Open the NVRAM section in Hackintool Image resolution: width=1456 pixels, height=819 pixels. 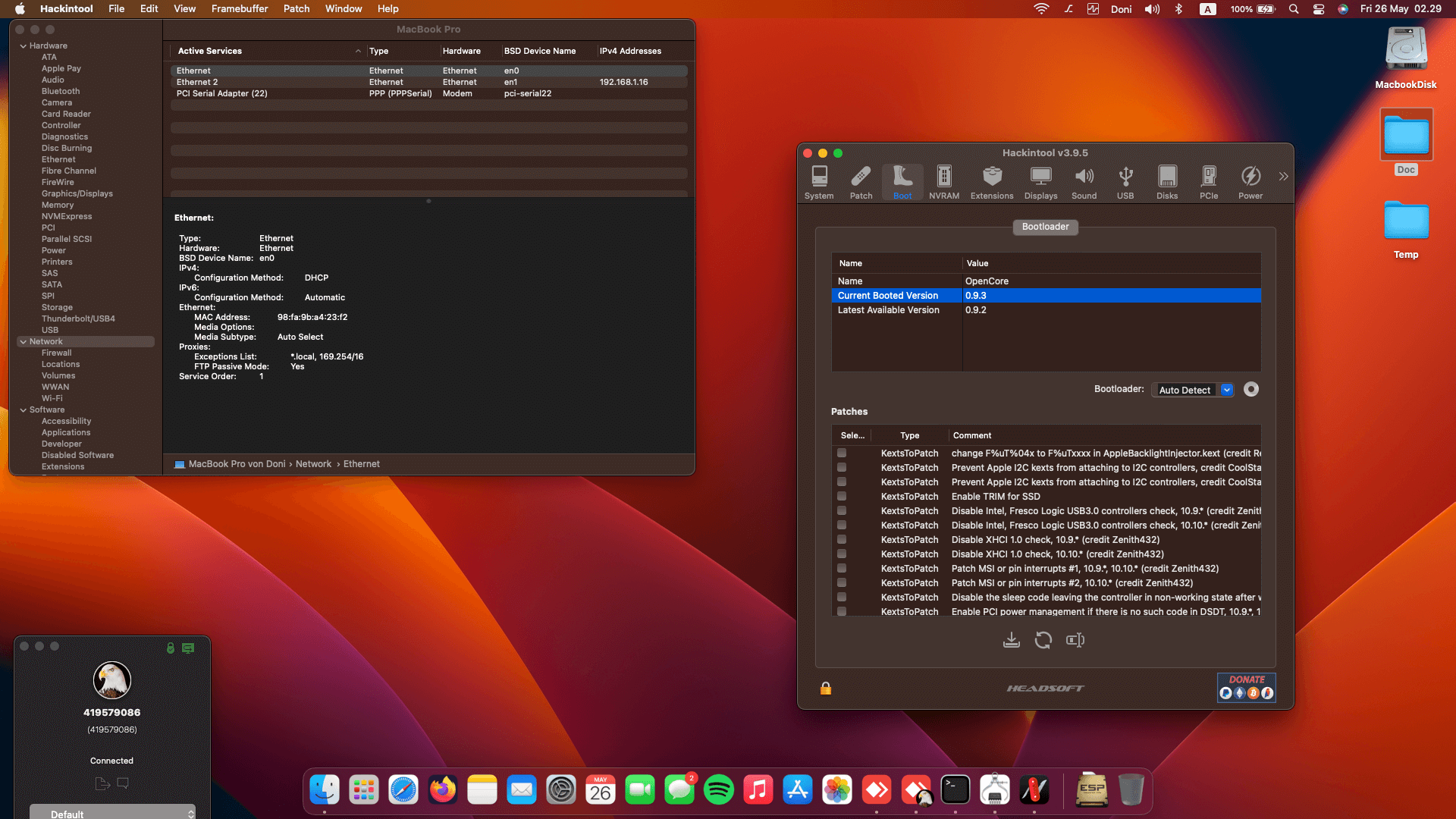click(944, 183)
